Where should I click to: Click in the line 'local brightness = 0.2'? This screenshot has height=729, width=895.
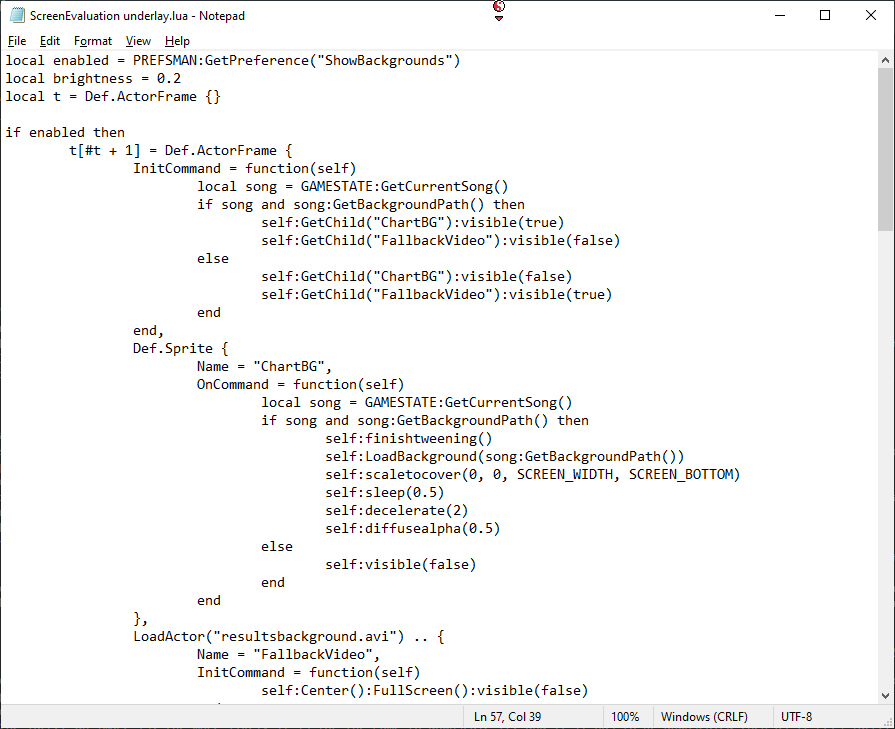point(94,78)
